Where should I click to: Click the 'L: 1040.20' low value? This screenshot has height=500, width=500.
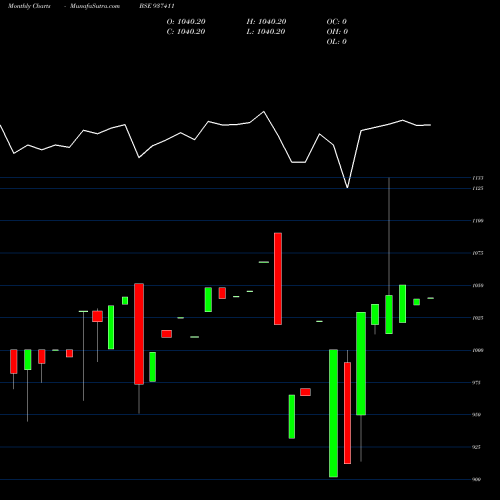pyautogui.click(x=266, y=32)
